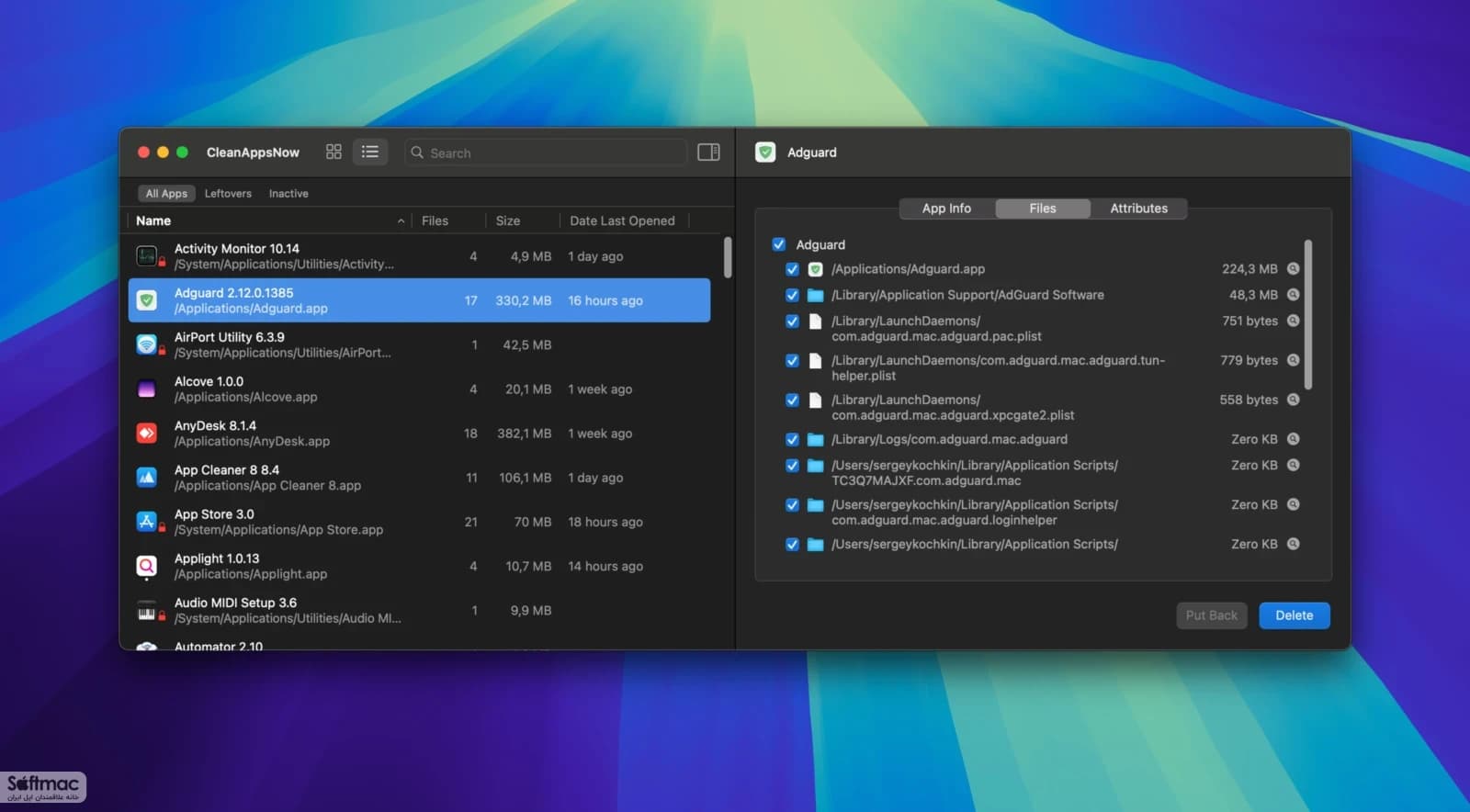The width and height of the screenshot is (1470, 812).
Task: Open the App Info tab
Action: [x=946, y=209]
